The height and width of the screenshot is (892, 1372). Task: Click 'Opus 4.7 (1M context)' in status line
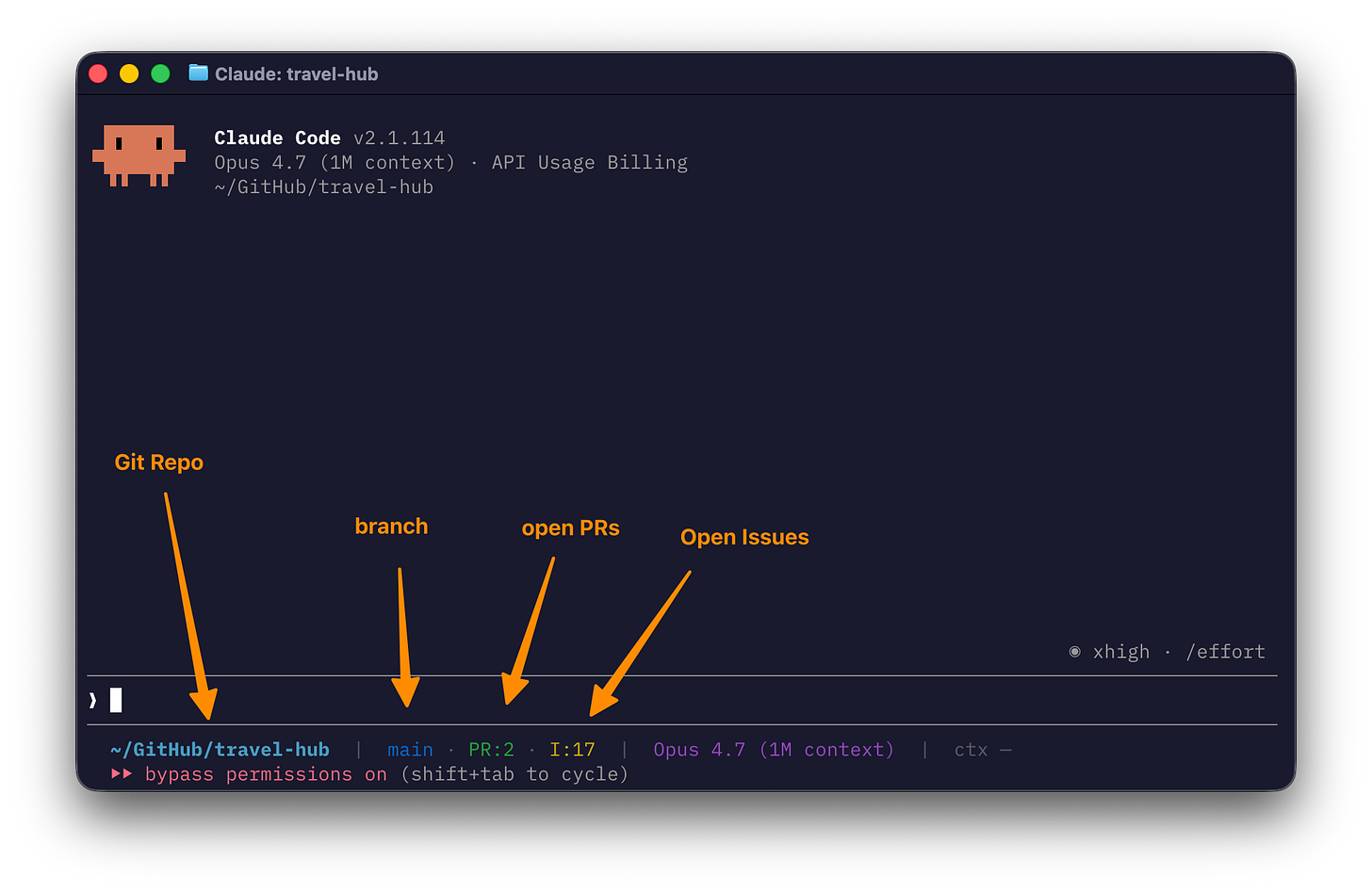774,750
